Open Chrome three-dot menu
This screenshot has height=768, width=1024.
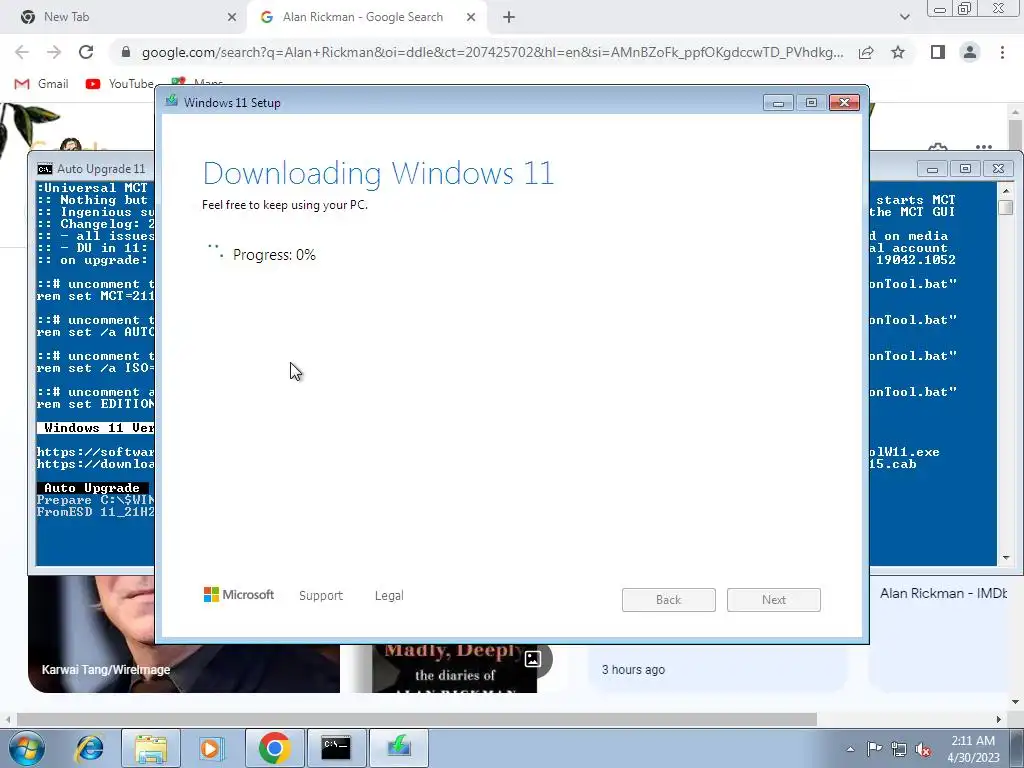1002,52
